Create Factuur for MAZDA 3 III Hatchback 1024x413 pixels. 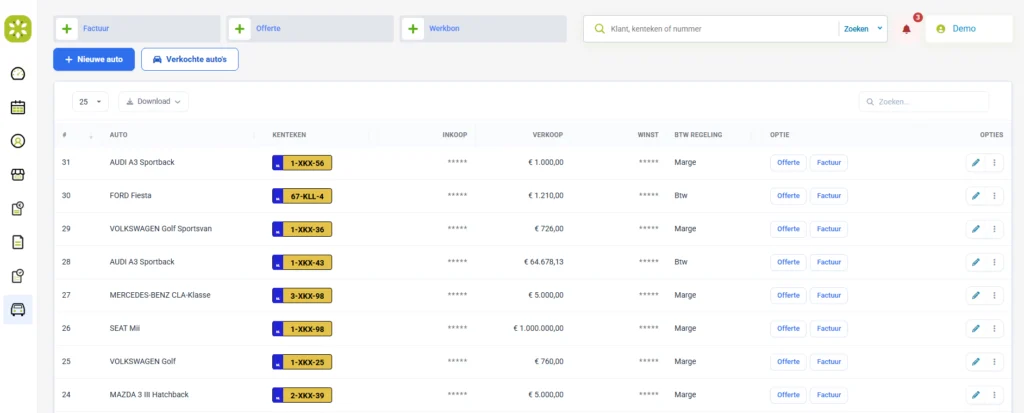coord(829,395)
